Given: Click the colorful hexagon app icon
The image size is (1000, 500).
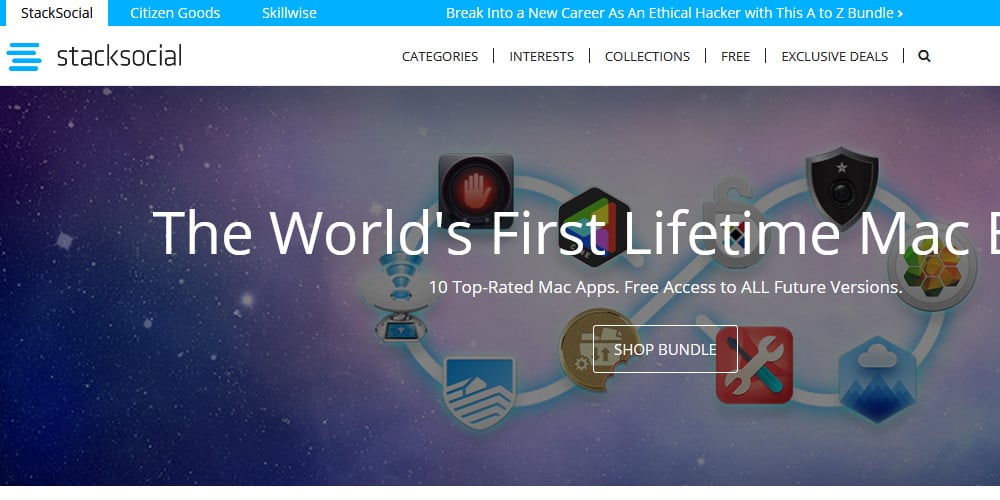Looking at the screenshot, I should click(594, 226).
